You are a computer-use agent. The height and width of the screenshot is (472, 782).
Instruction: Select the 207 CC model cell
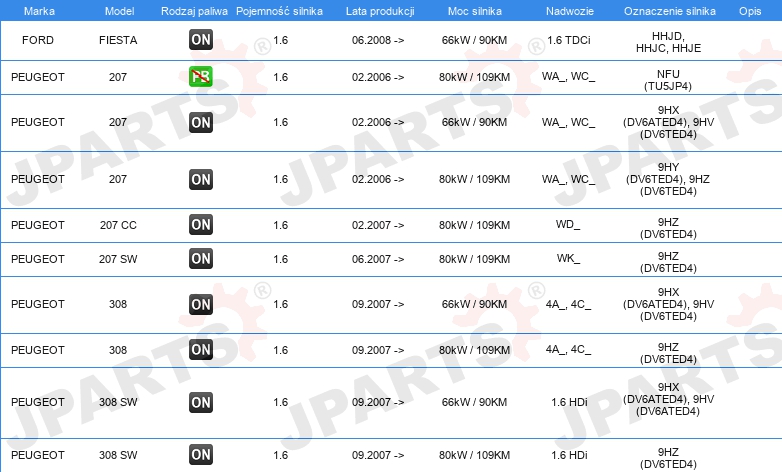[118, 225]
